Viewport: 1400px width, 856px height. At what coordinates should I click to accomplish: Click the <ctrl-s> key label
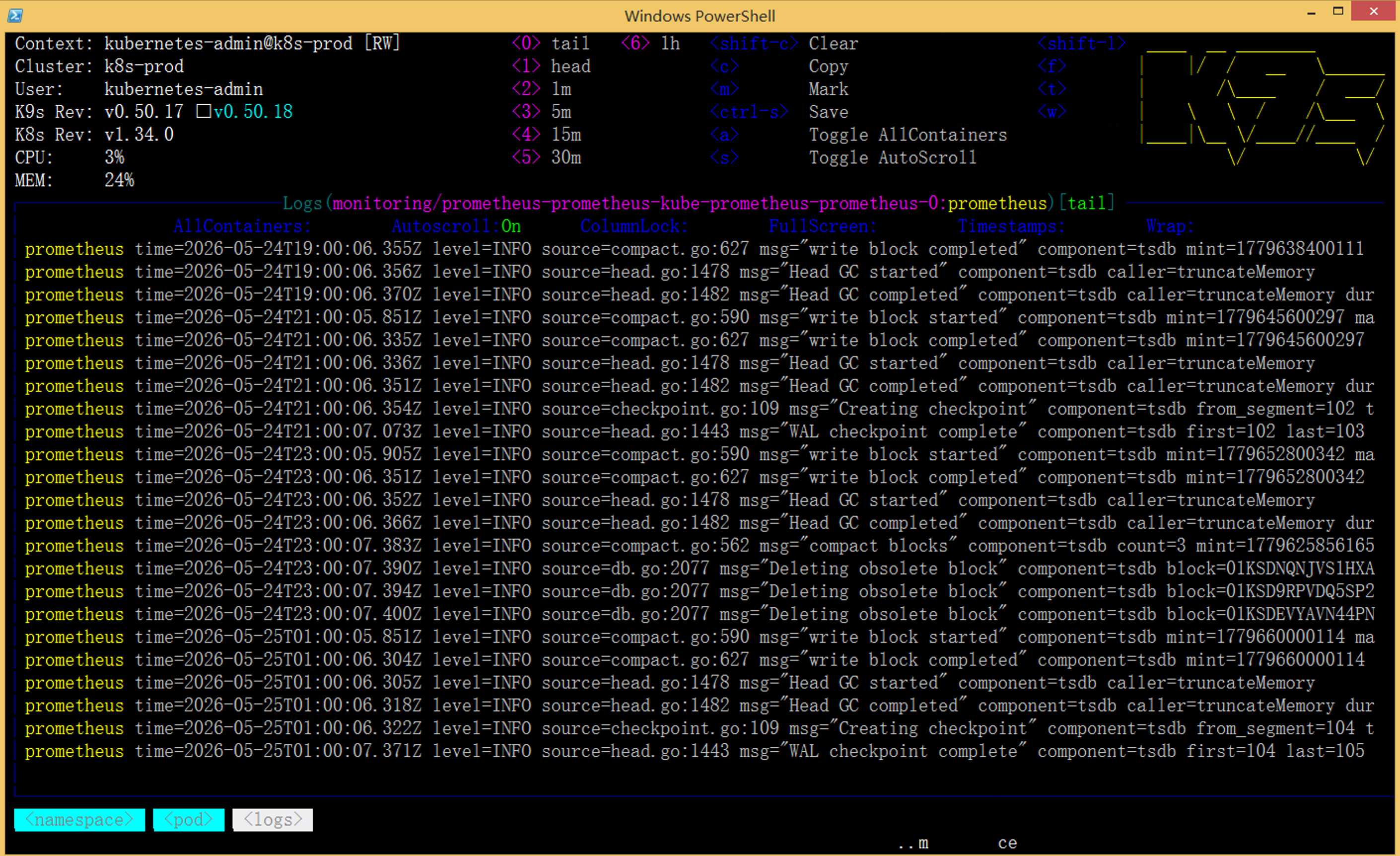pos(749,112)
